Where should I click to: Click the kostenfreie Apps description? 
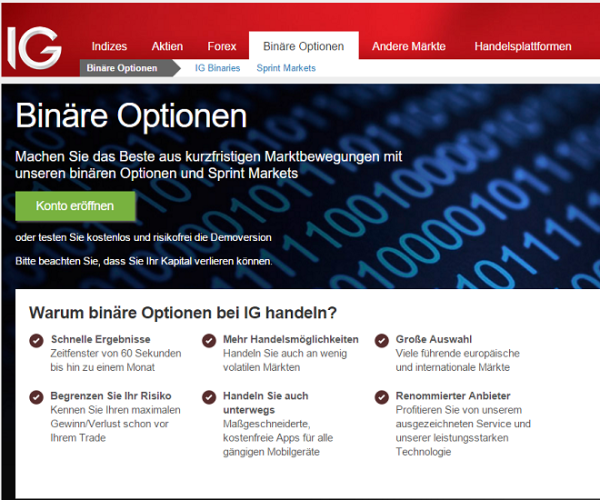(x=278, y=438)
